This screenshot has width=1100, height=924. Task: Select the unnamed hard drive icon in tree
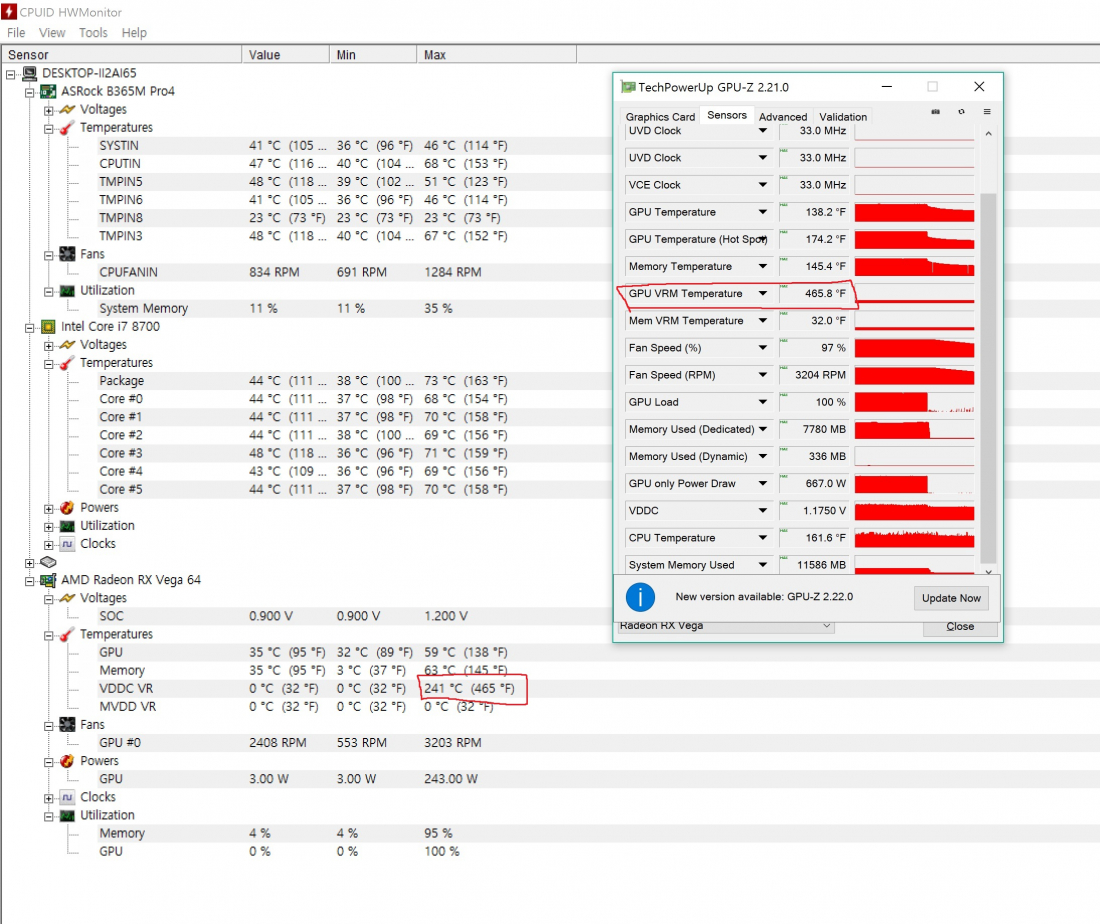[x=48, y=562]
